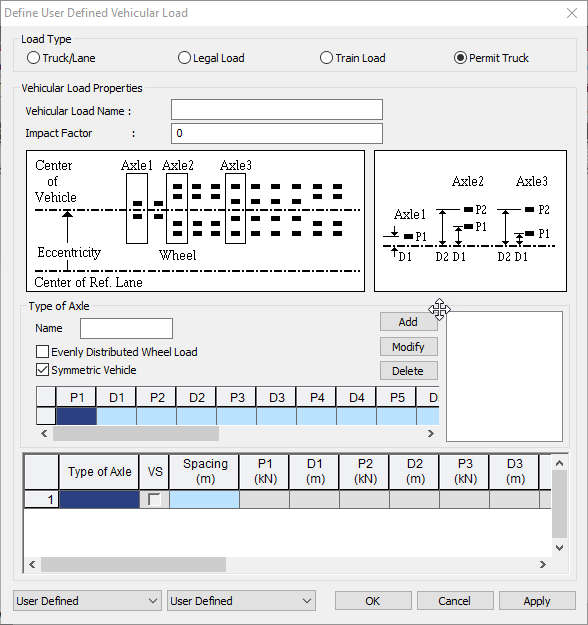
Task: Select the Spacing cell in row 1
Action: tap(204, 499)
